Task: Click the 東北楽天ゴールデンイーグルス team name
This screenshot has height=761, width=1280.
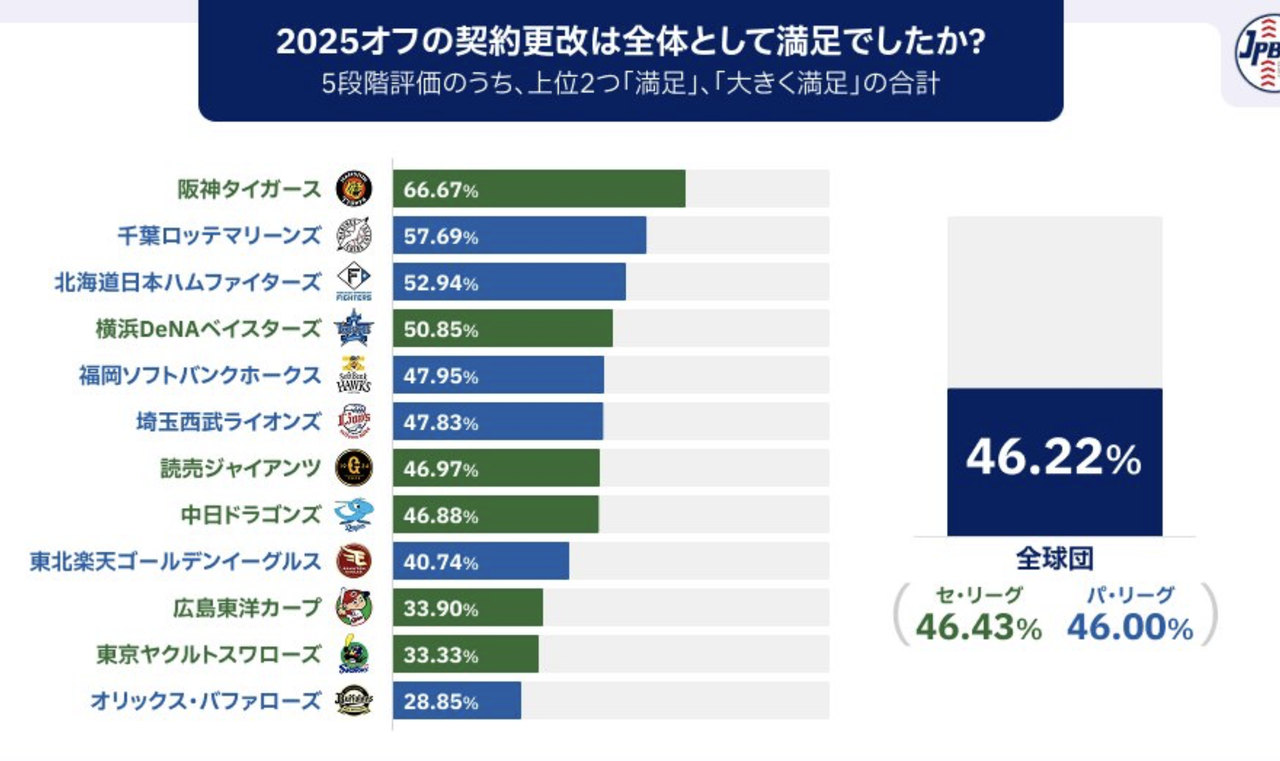Action: coord(176,561)
